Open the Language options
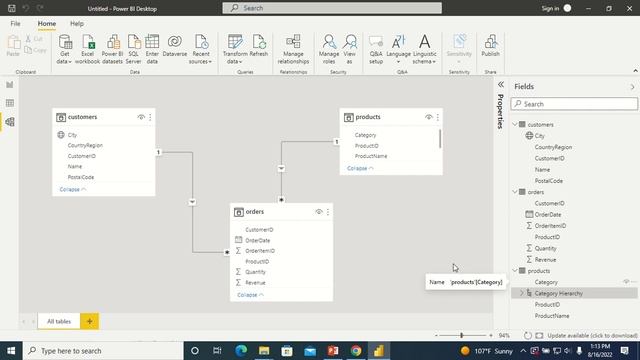Screen dimensions: 640x360 398,49
